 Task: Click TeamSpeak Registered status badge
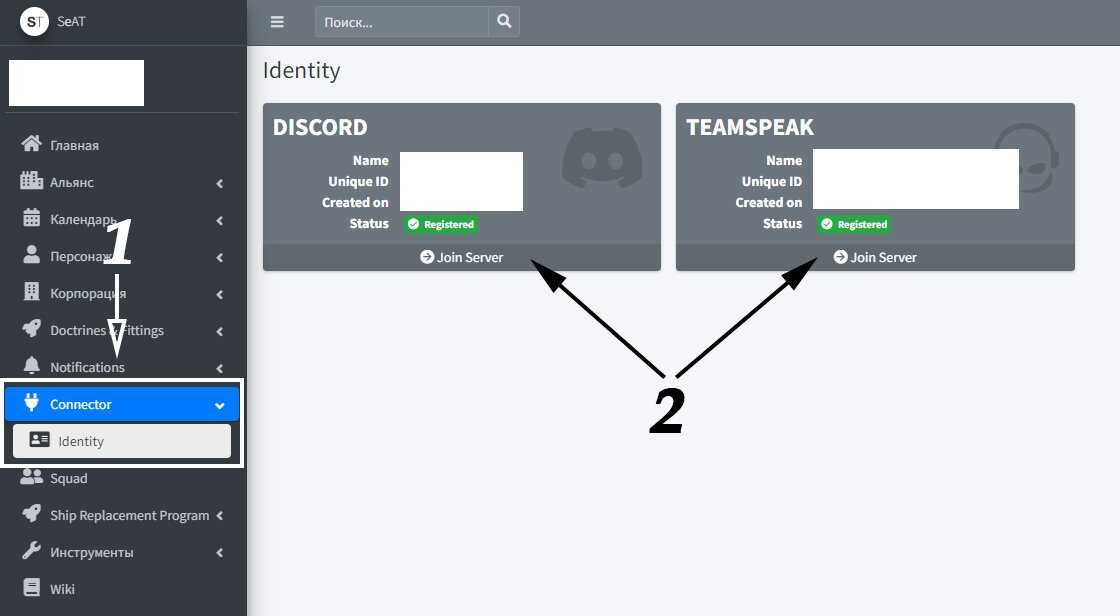[854, 224]
